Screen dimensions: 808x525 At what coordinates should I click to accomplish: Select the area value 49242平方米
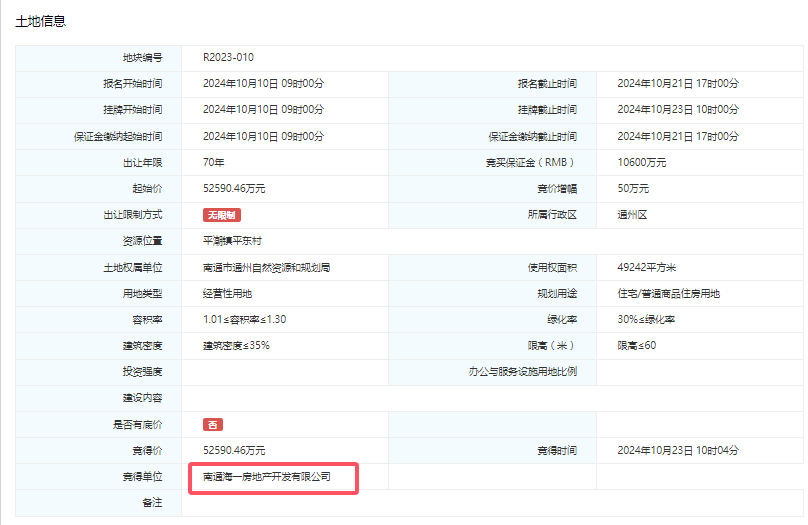pos(647,267)
